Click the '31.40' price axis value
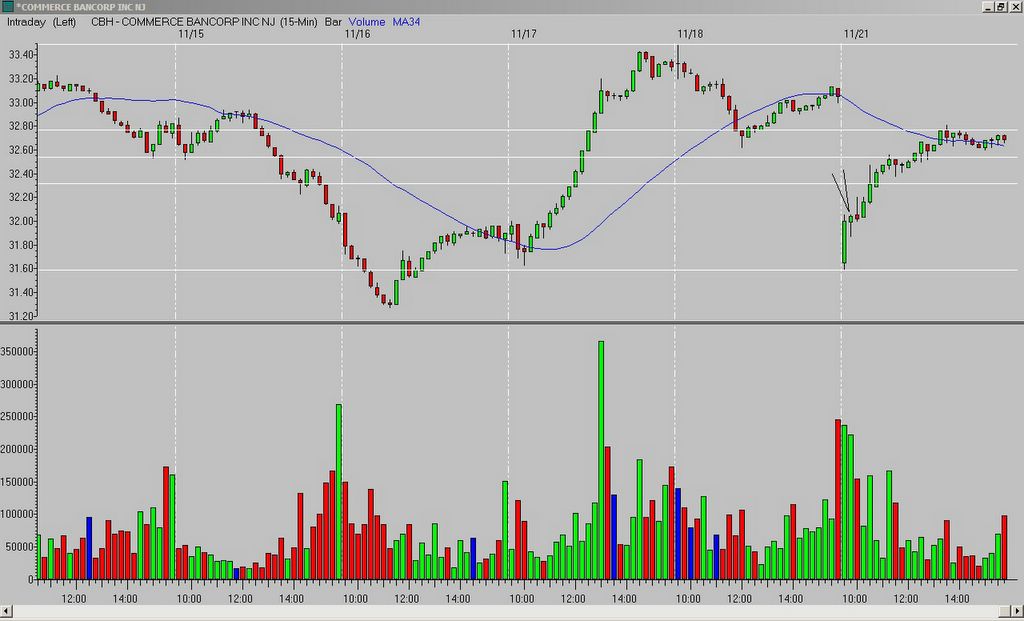Image resolution: width=1024 pixels, height=621 pixels. (x=22, y=293)
